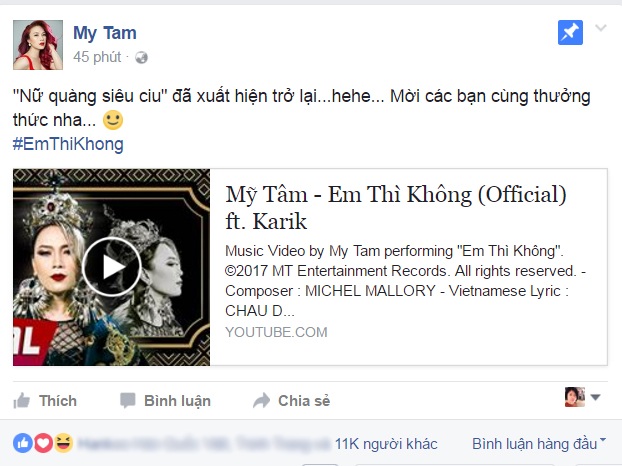Open the post options chevron menu

pyautogui.click(x=601, y=28)
